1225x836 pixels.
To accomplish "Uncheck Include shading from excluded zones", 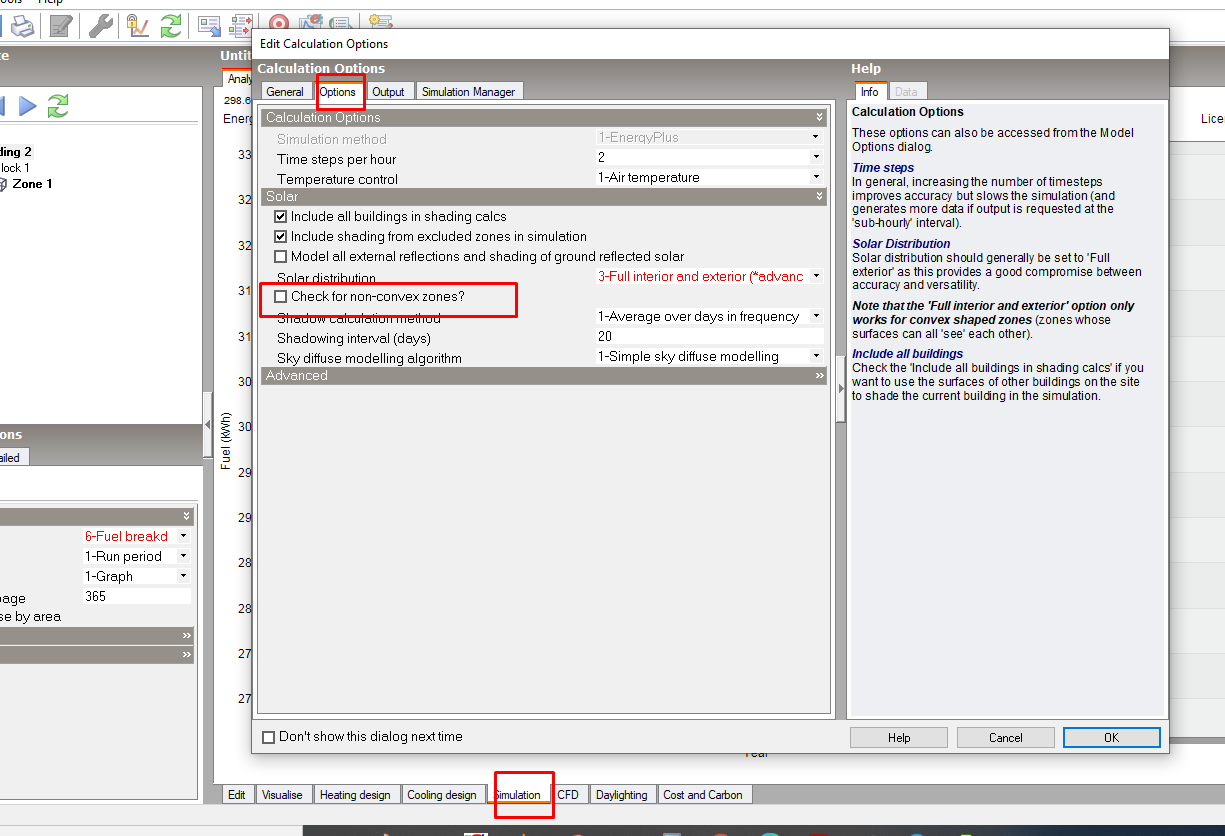I will [280, 236].
